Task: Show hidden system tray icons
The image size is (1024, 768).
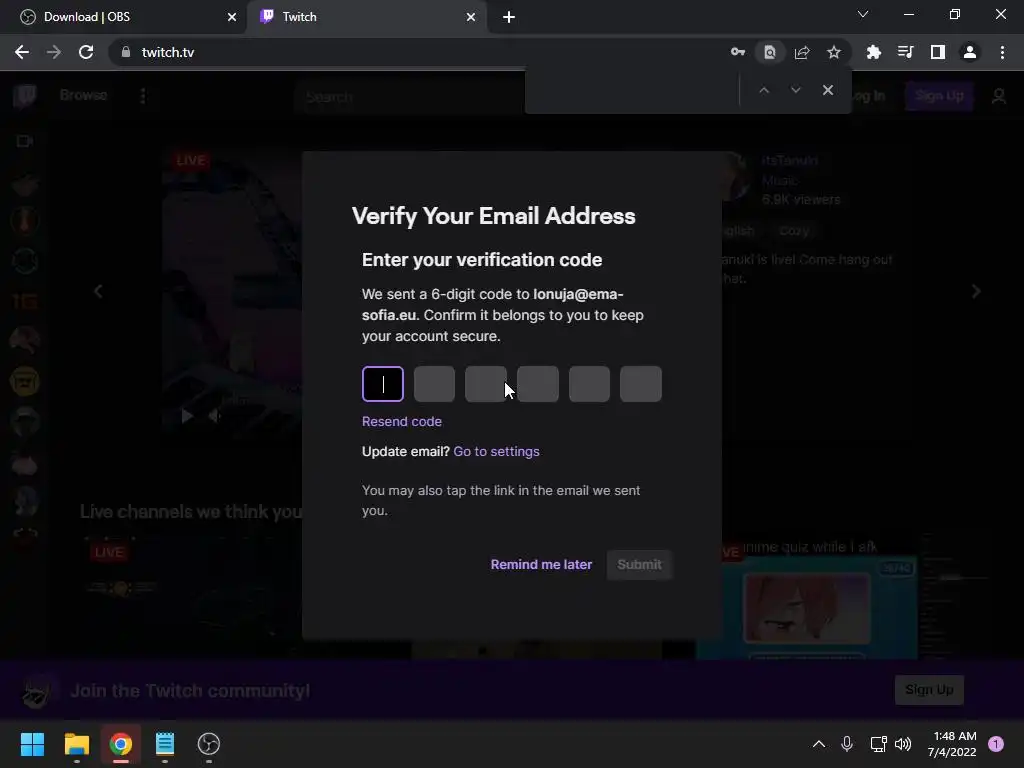Action: coord(818,744)
